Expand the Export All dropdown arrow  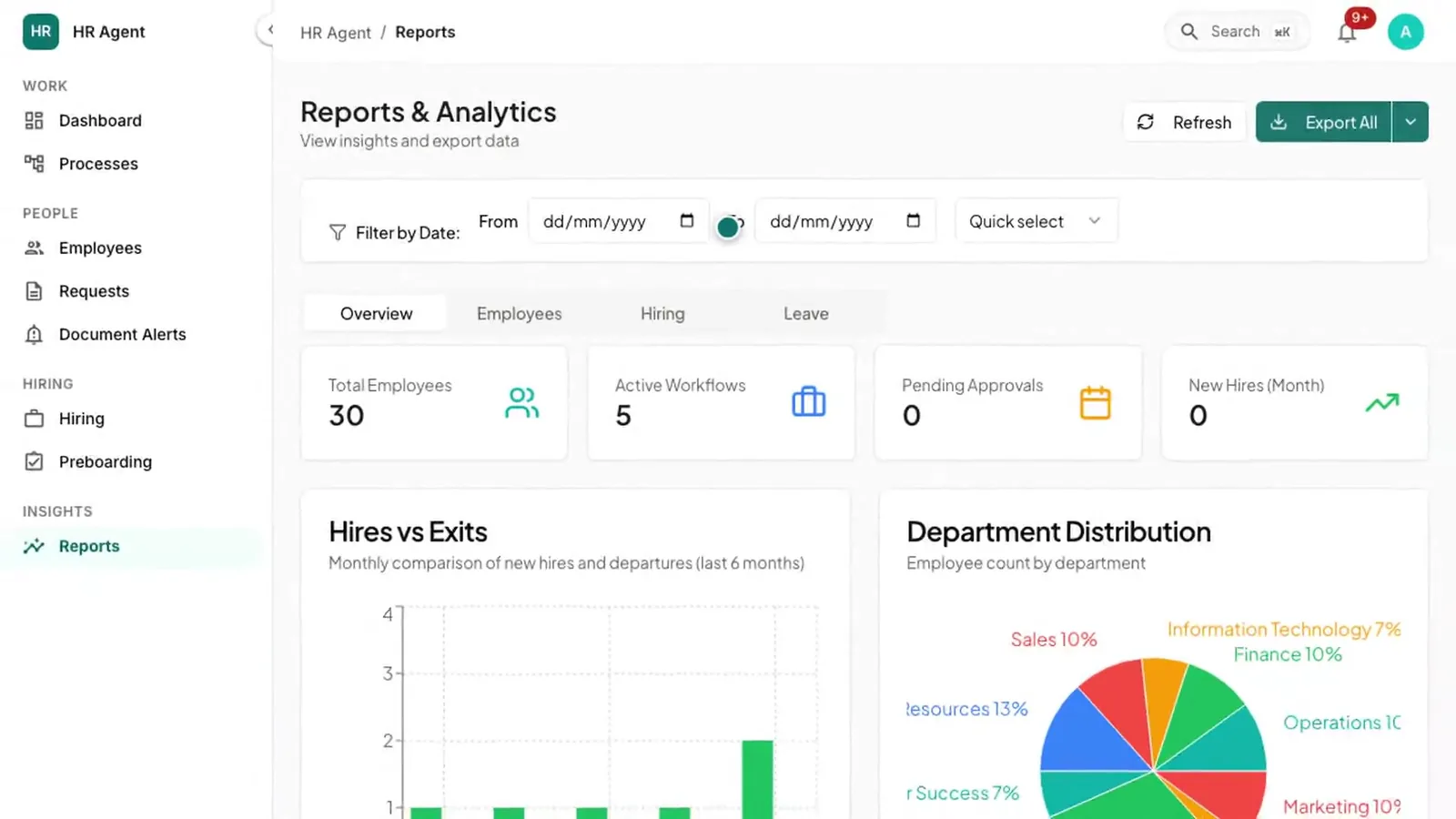pyautogui.click(x=1410, y=122)
